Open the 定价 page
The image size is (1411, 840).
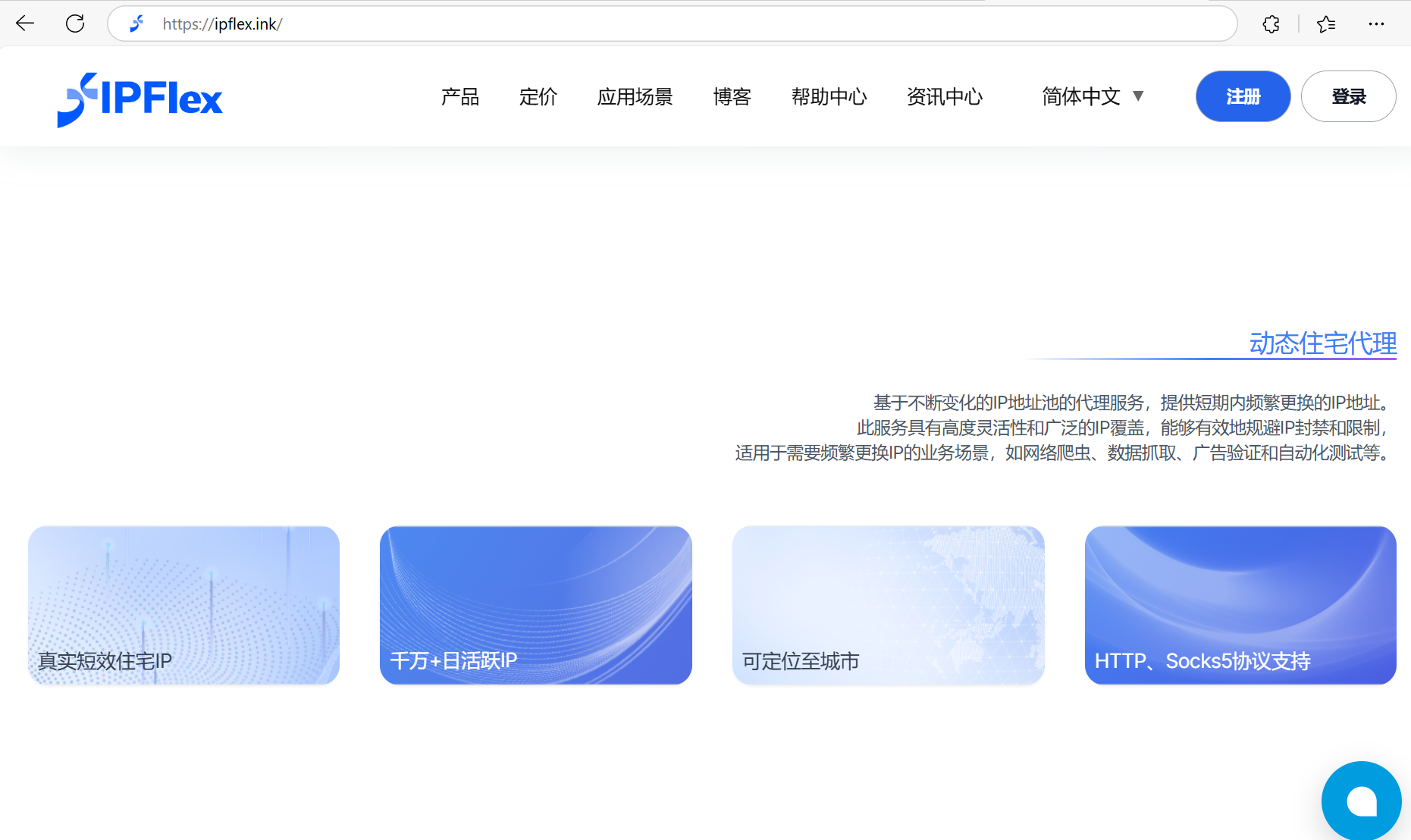538,96
